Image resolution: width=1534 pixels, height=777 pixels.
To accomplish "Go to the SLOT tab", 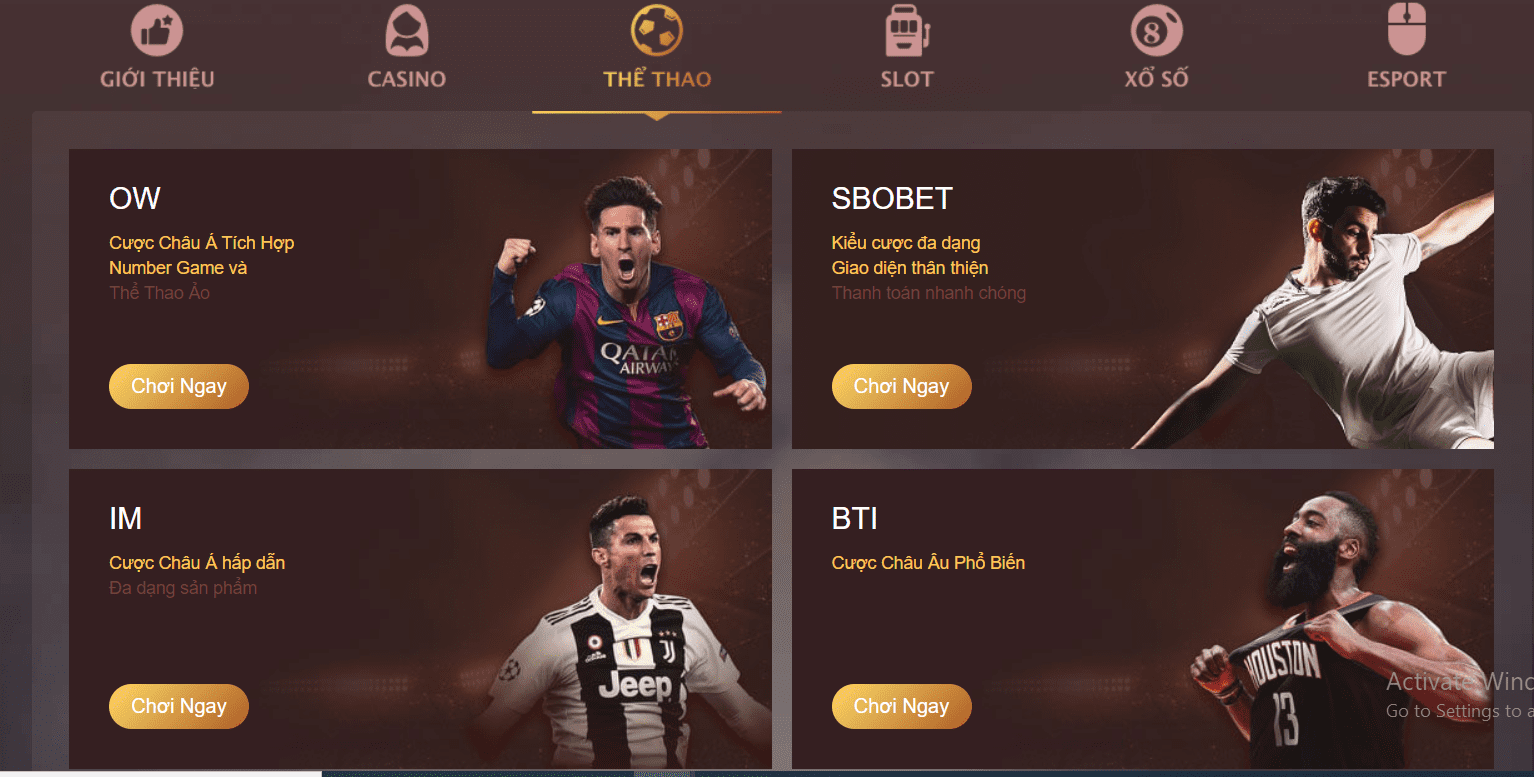I will [x=907, y=79].
